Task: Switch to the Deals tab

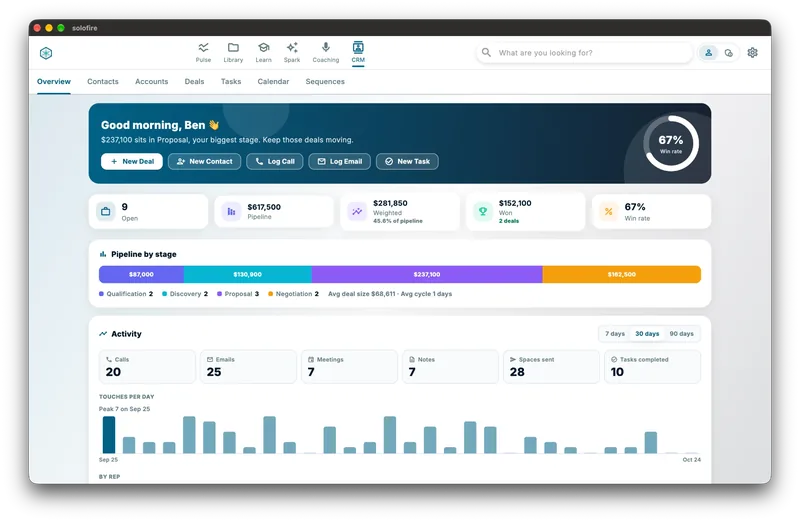Action: [194, 82]
